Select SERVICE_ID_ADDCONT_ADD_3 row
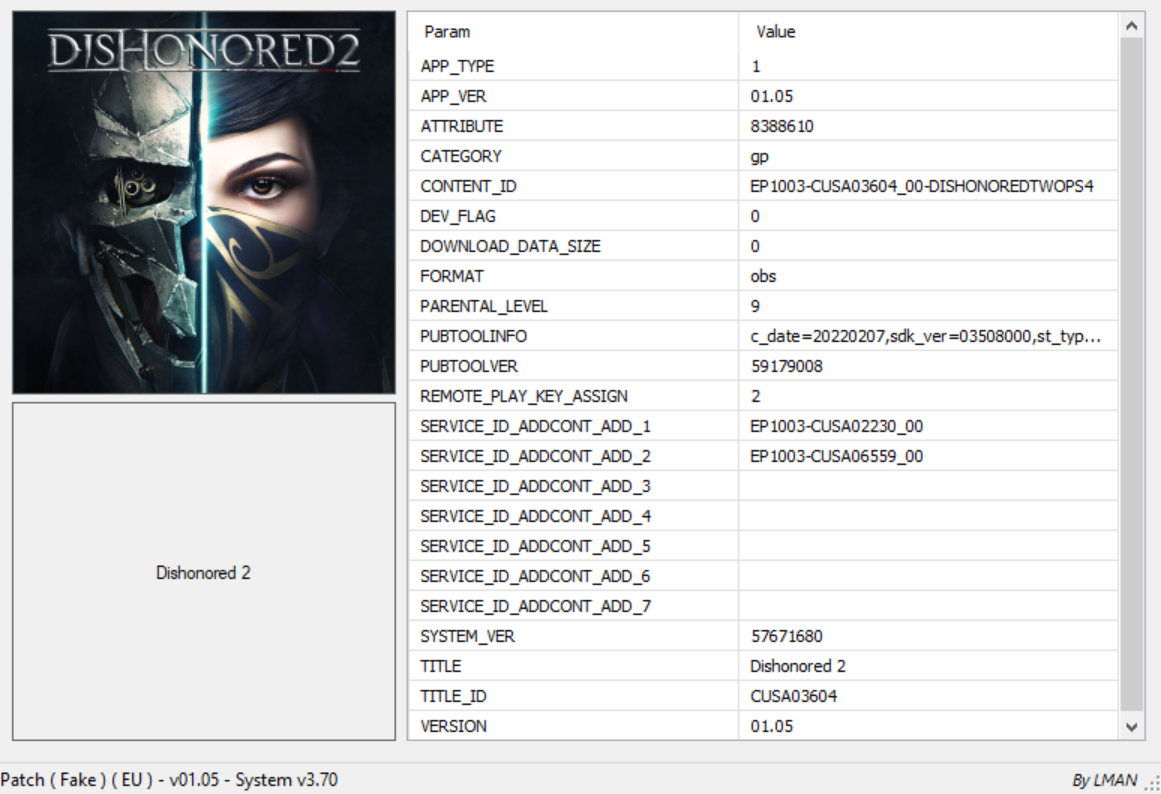The image size is (1161, 794). click(x=763, y=487)
